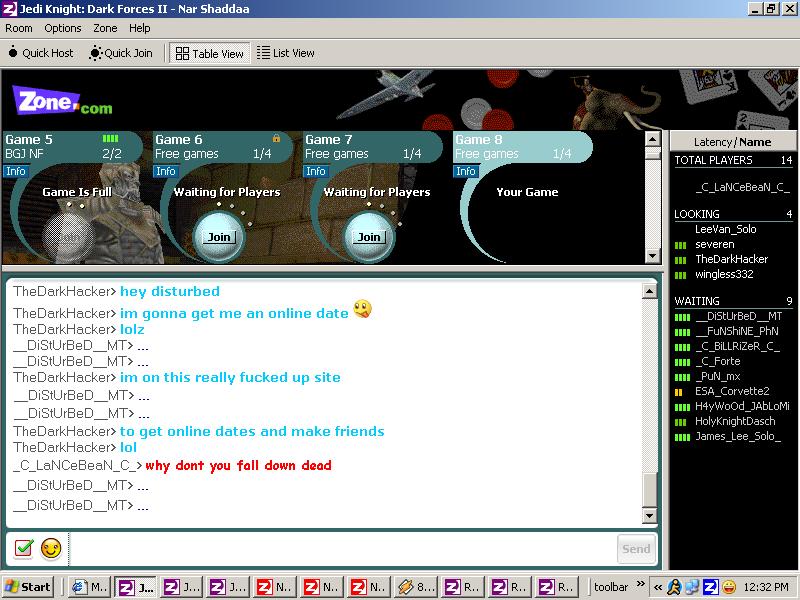Click the Latency/Name column header
The height and width of the screenshot is (600, 800).
[732, 142]
